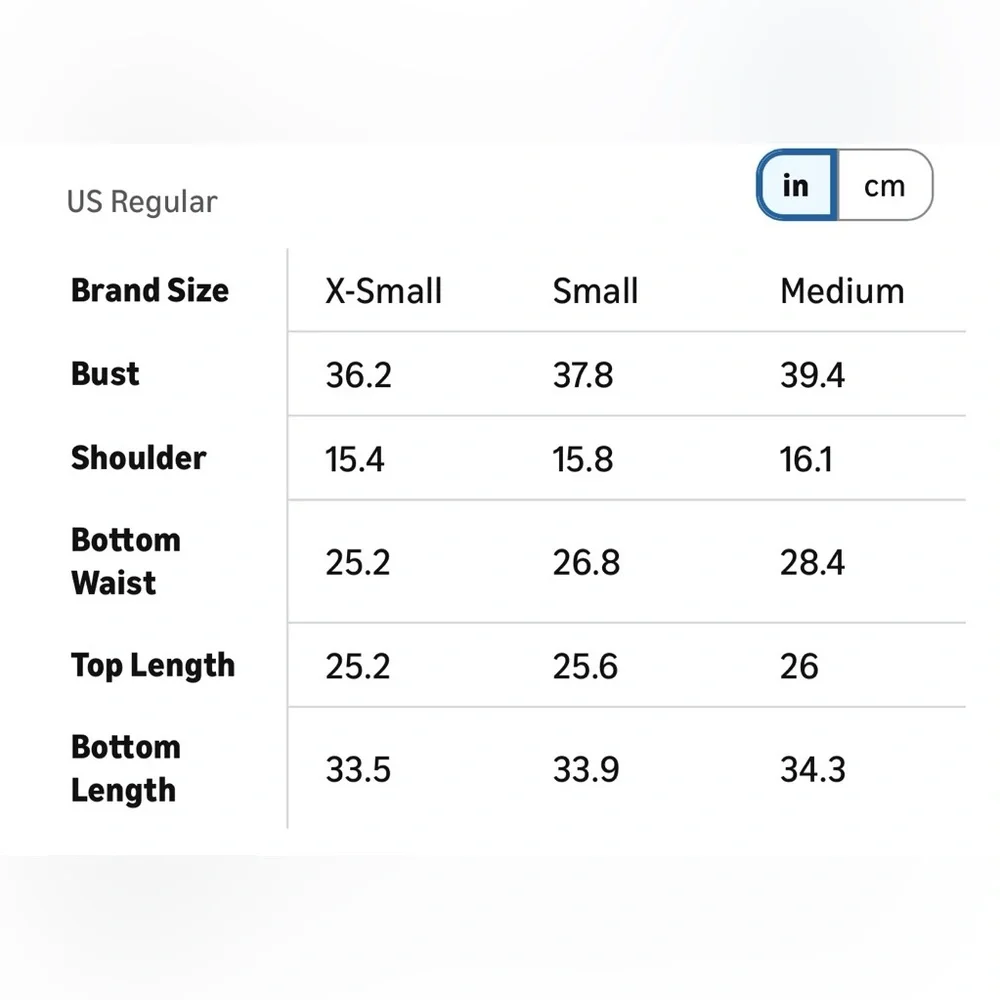
Task: Select the X-Small column header
Action: (x=383, y=291)
